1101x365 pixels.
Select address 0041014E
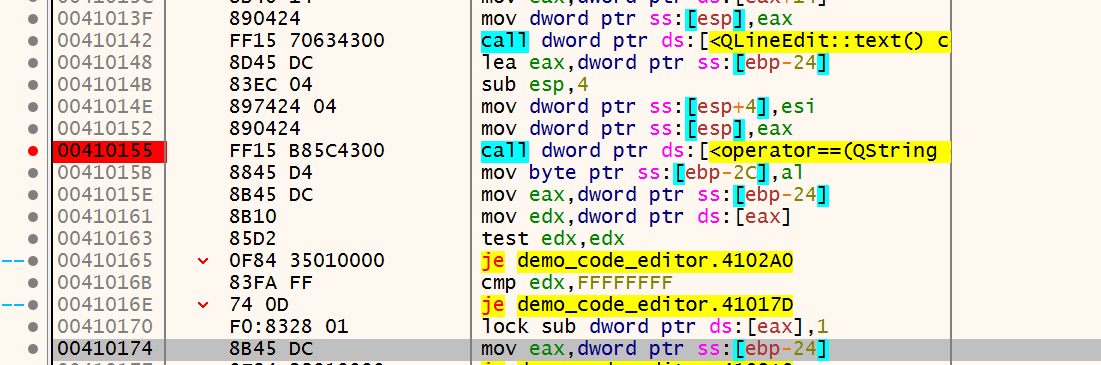(104, 107)
